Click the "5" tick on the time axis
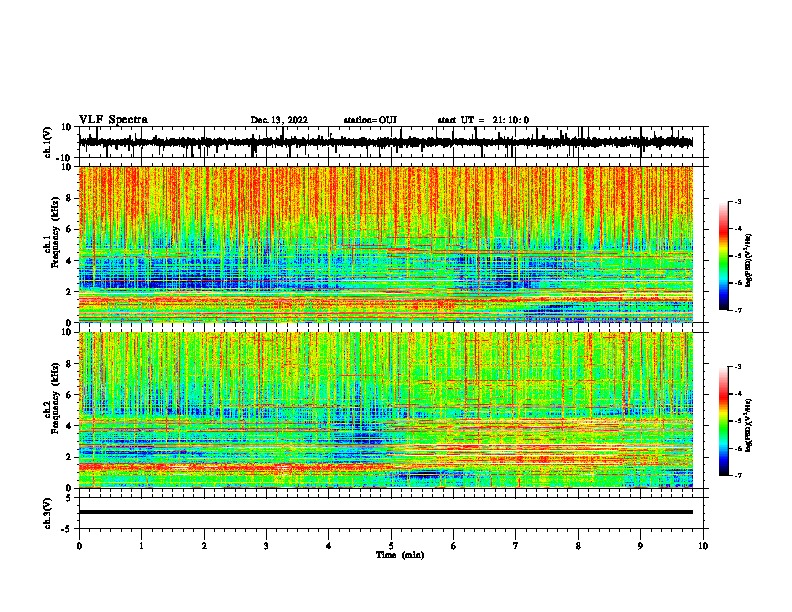The image size is (792, 612). coord(391,546)
